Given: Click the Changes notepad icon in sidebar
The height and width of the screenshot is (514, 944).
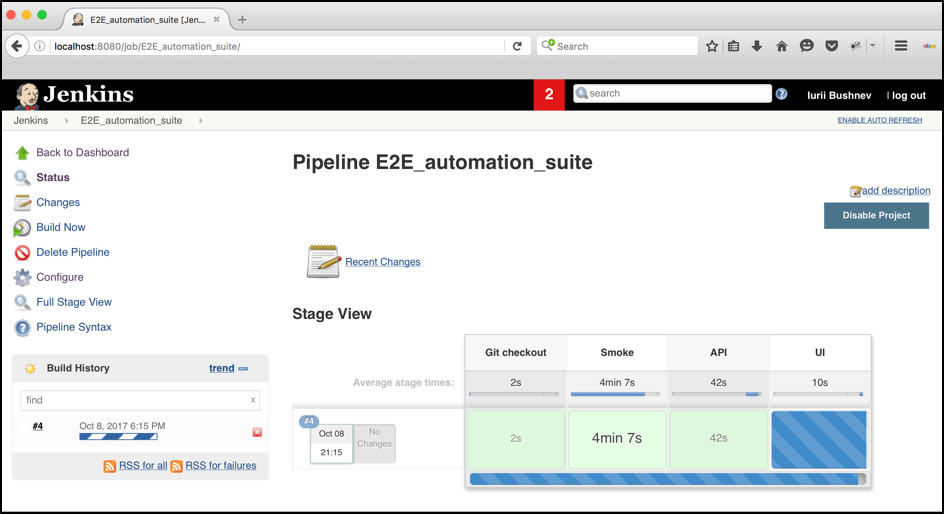Looking at the screenshot, I should click(x=22, y=203).
